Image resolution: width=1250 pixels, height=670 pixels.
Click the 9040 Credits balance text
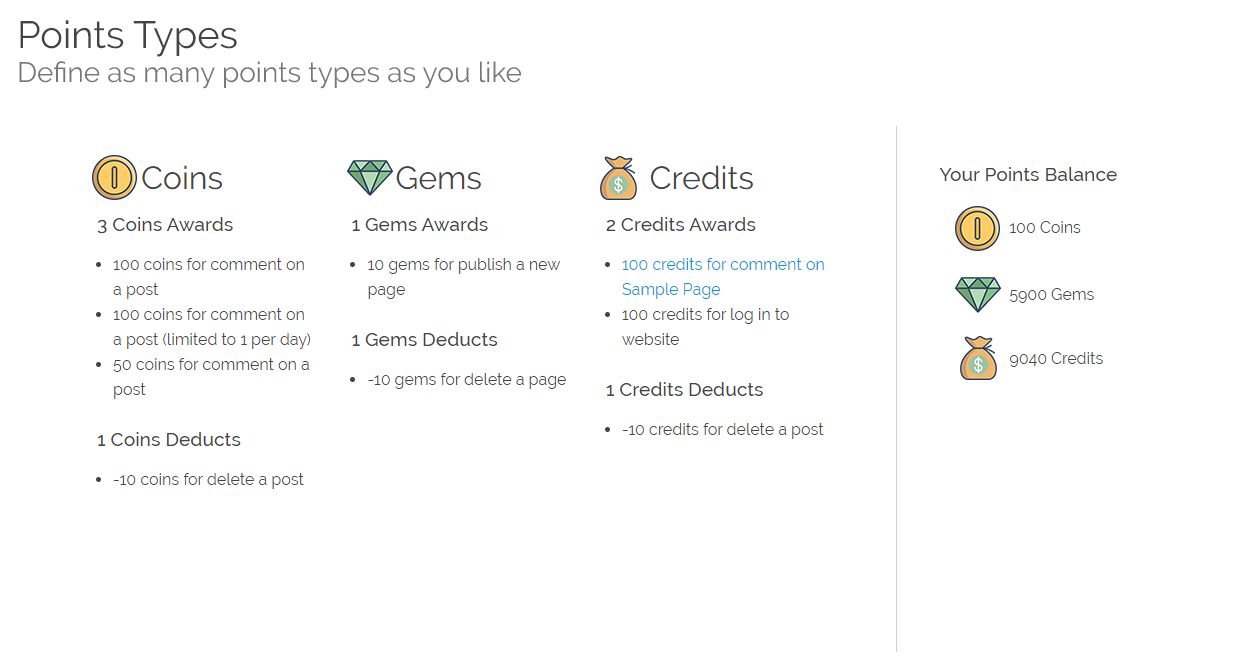click(1056, 359)
